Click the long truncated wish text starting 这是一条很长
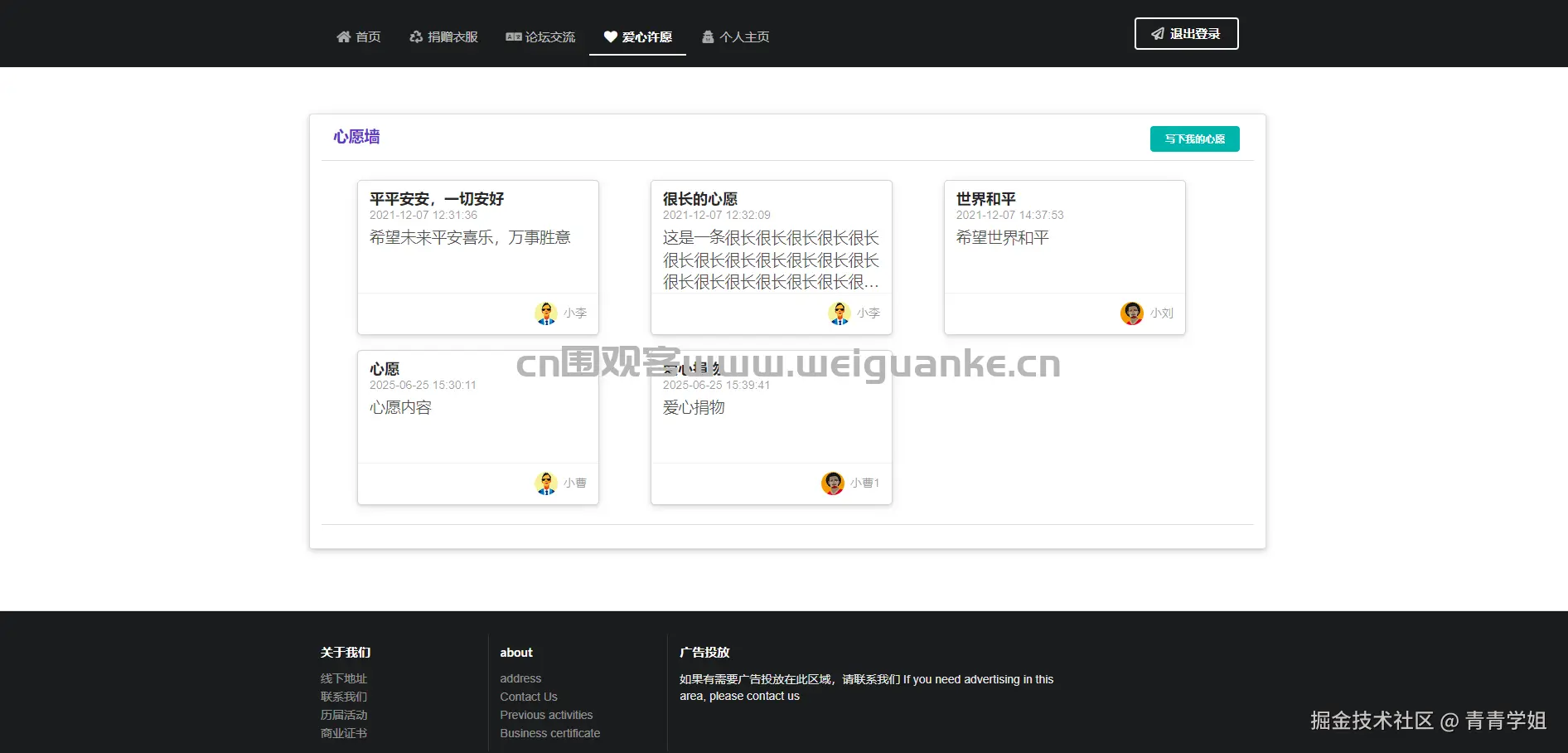 pyautogui.click(x=771, y=260)
